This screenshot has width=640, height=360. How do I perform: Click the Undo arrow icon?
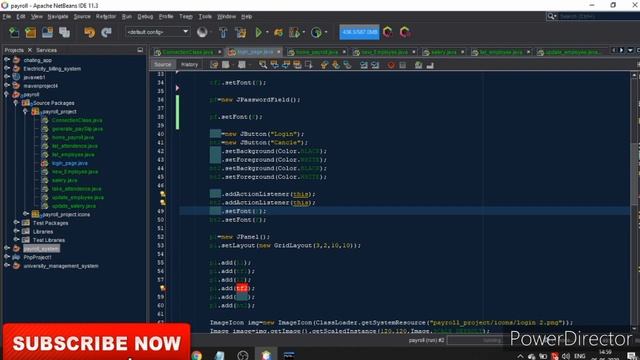click(x=89, y=32)
